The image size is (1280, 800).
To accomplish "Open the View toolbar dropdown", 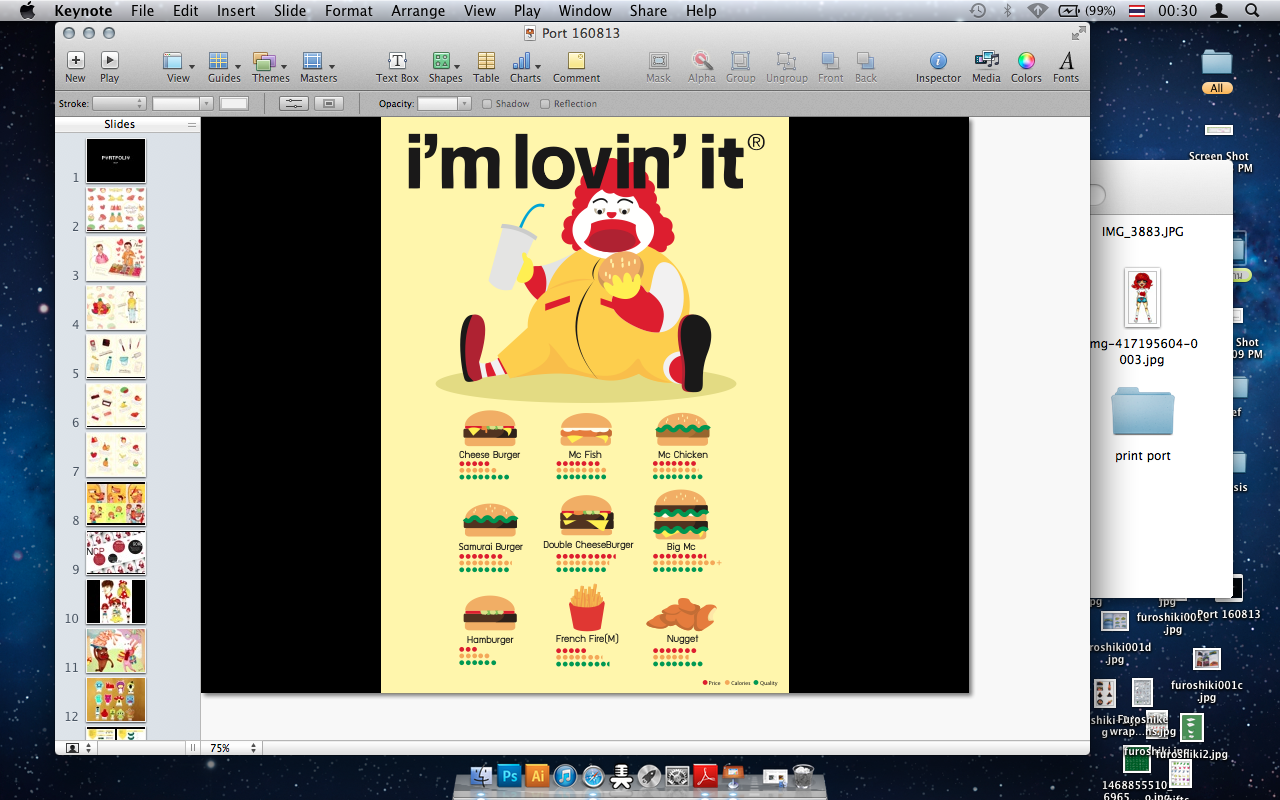I will coord(177,67).
